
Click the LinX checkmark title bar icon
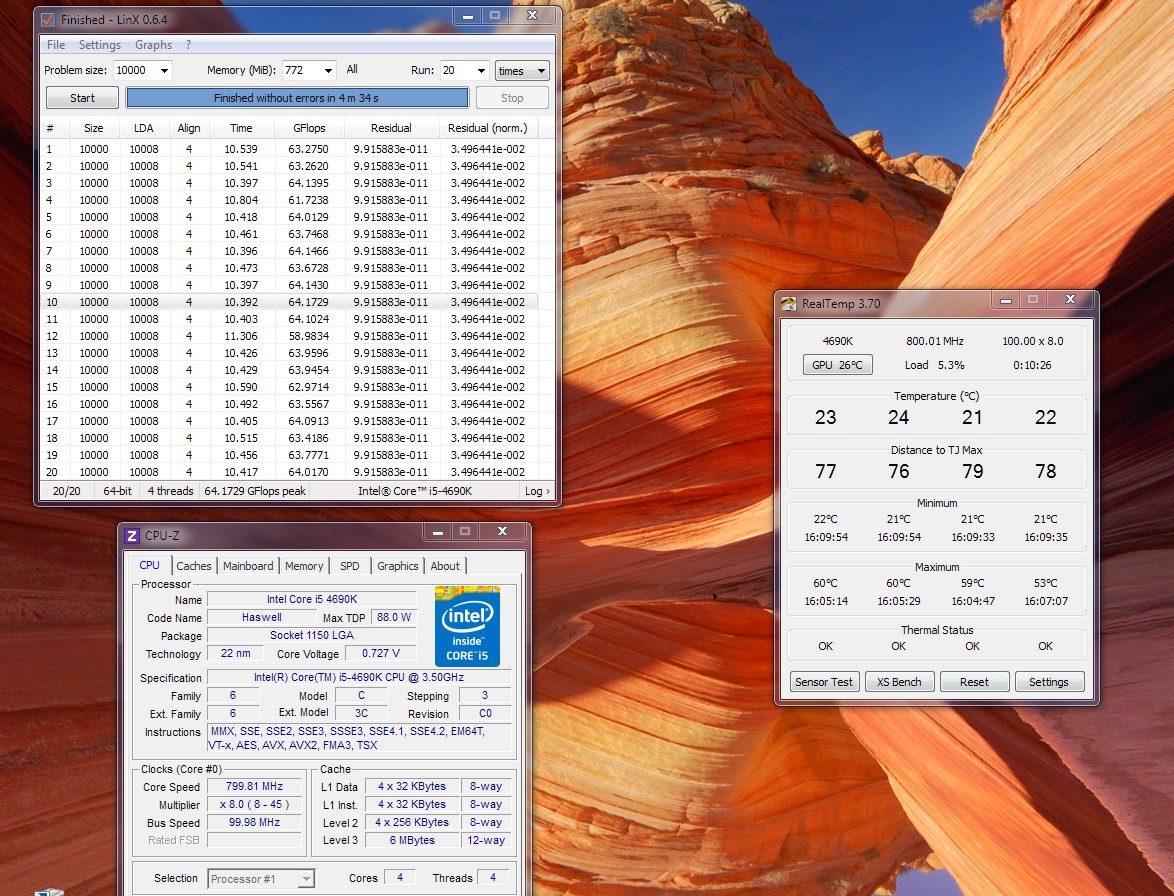[x=48, y=19]
